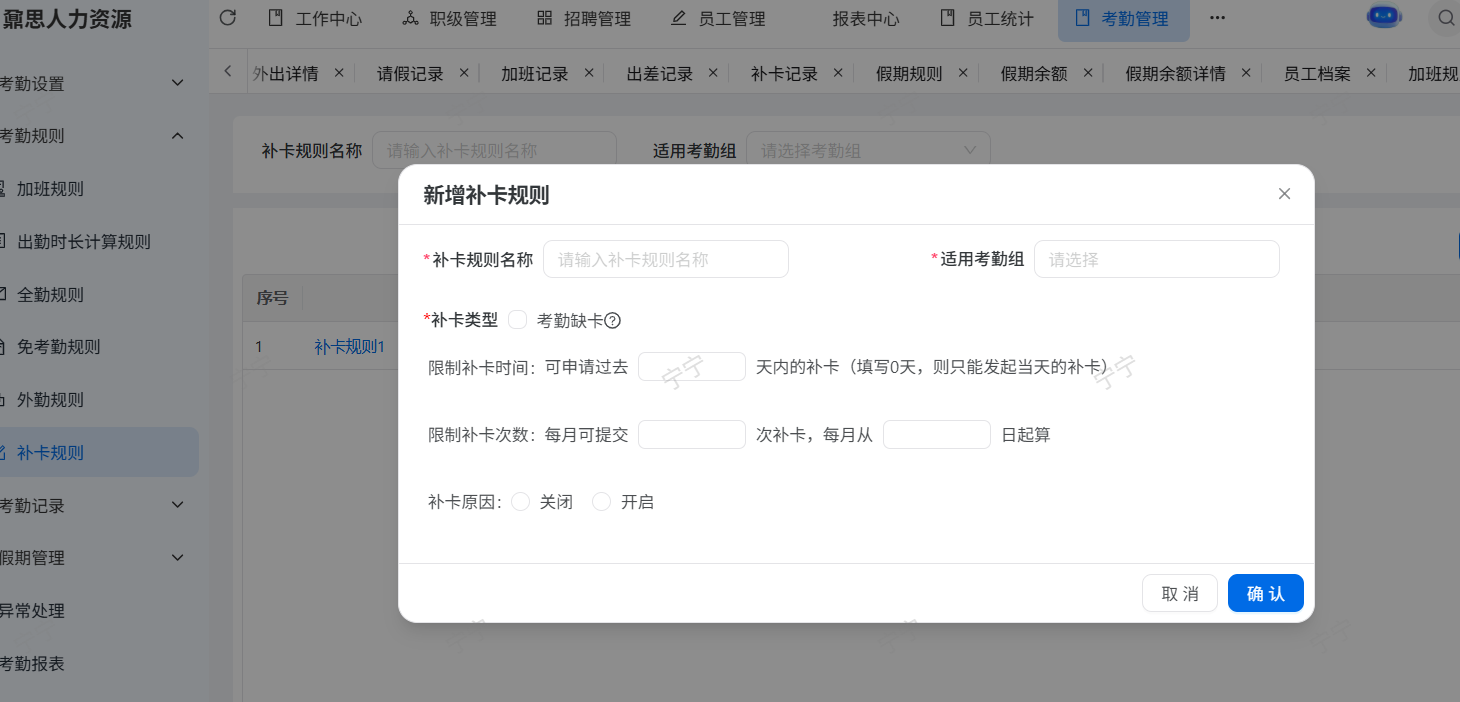The width and height of the screenshot is (1460, 702).
Task: Select the 开启 radio for 补卡原因
Action: click(x=601, y=502)
